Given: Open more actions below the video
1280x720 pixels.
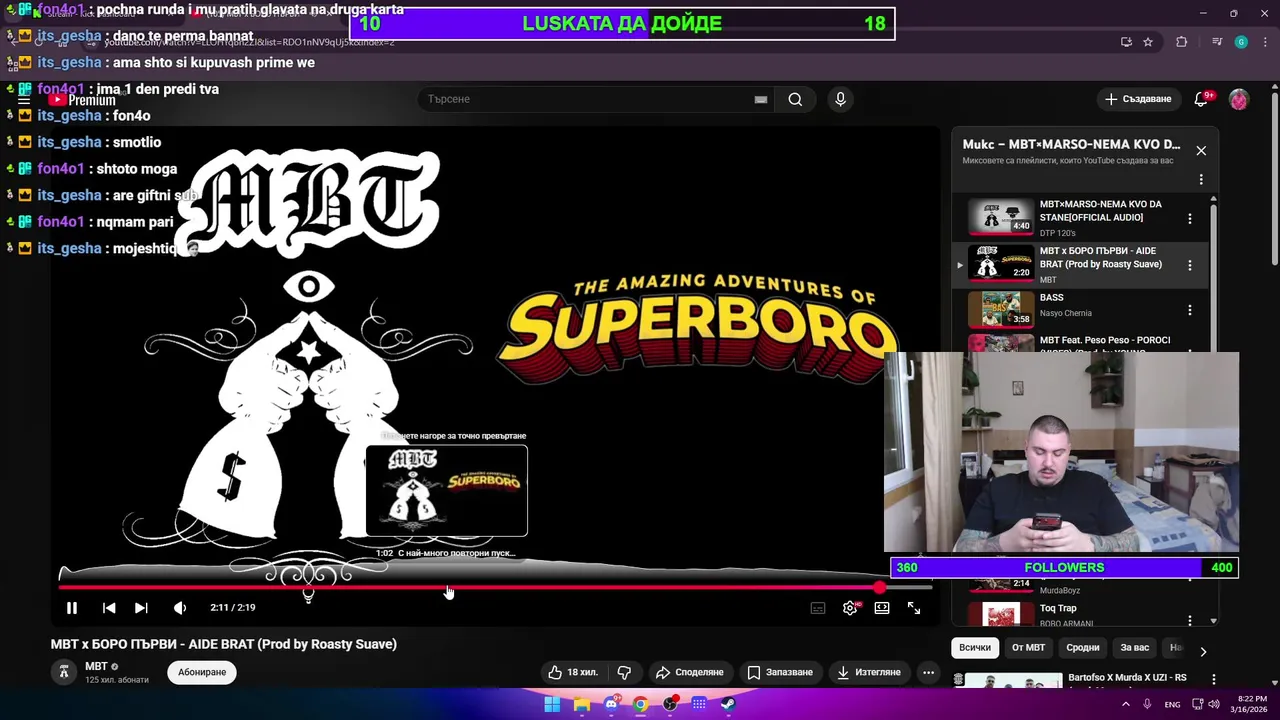Looking at the screenshot, I should tap(928, 672).
